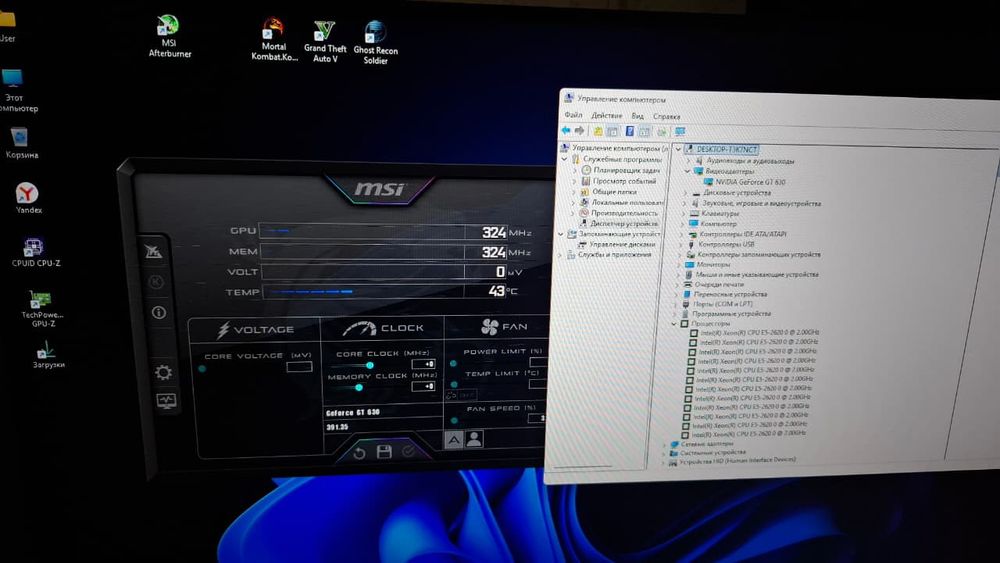This screenshot has width=1000, height=563.
Task: Click Back arrow in Computer Management toolbar
Action: tap(566, 131)
